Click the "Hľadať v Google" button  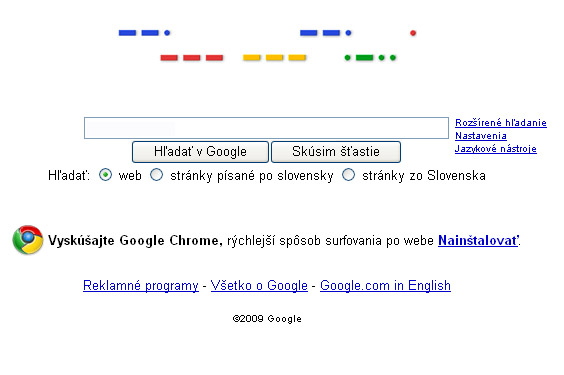[200, 152]
